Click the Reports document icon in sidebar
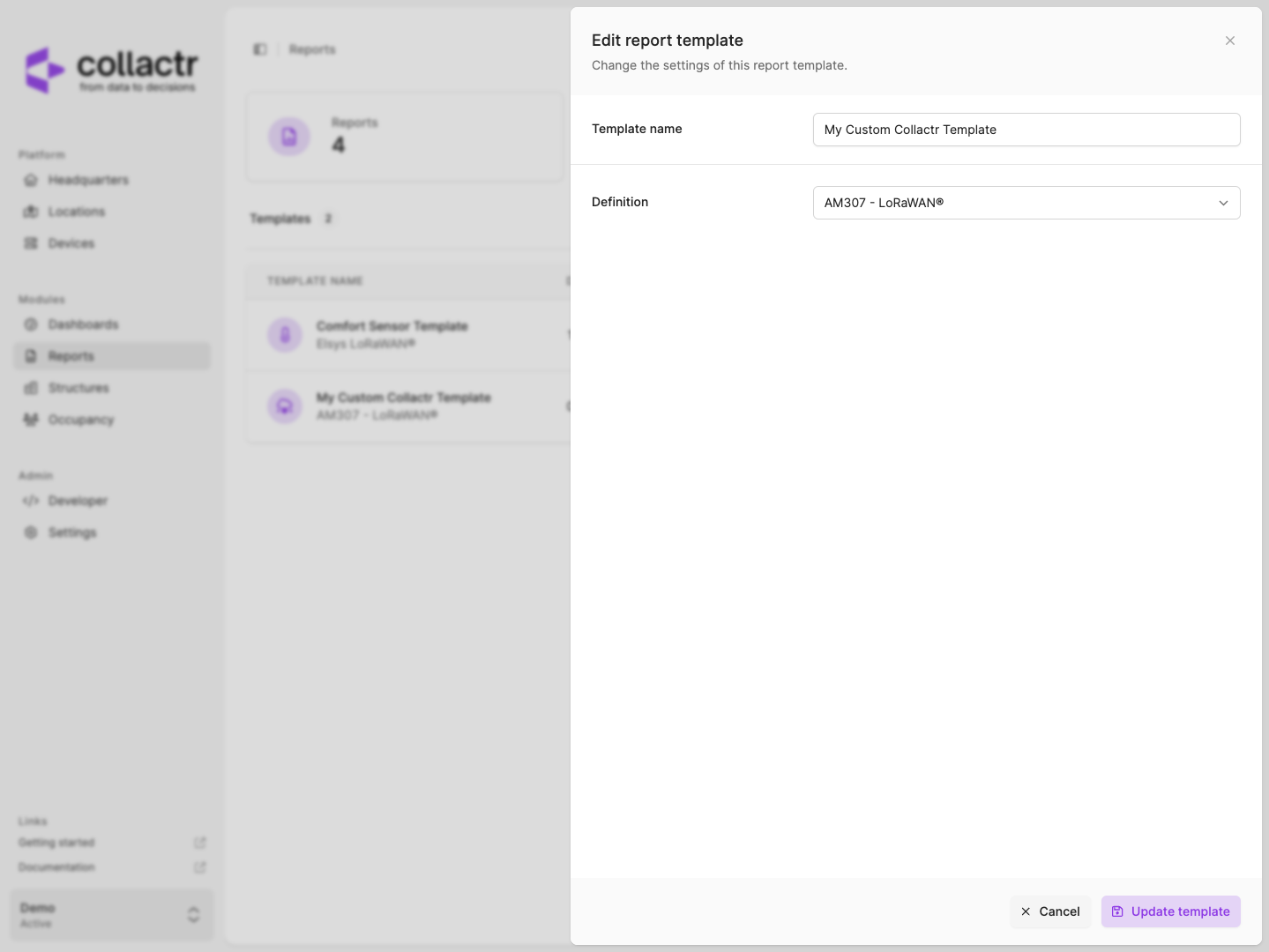Viewport: 1269px width, 952px height. 31,356
